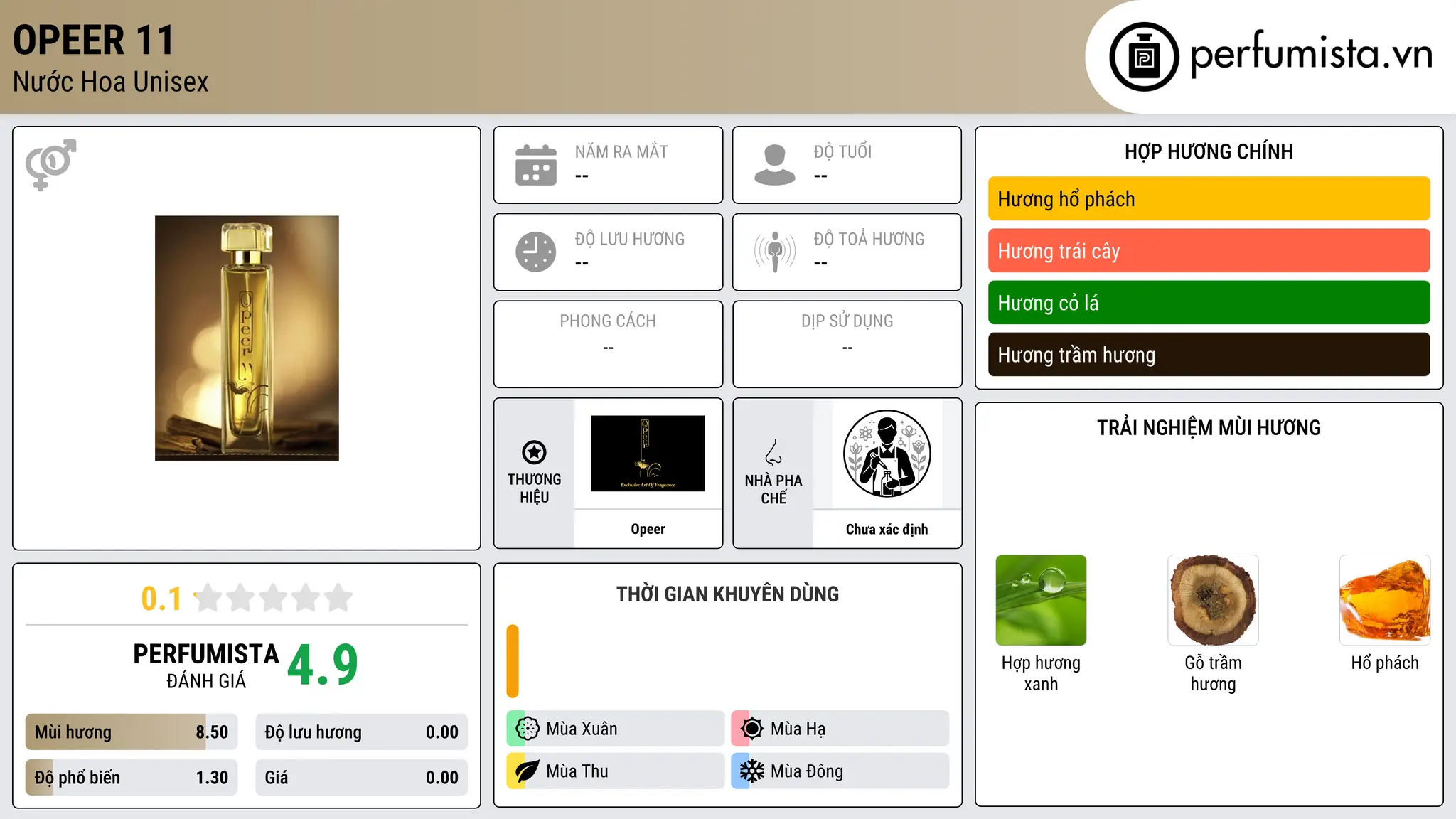This screenshot has width=1456, height=819.
Task: Click the 0.1 user rating value
Action: tap(161, 599)
